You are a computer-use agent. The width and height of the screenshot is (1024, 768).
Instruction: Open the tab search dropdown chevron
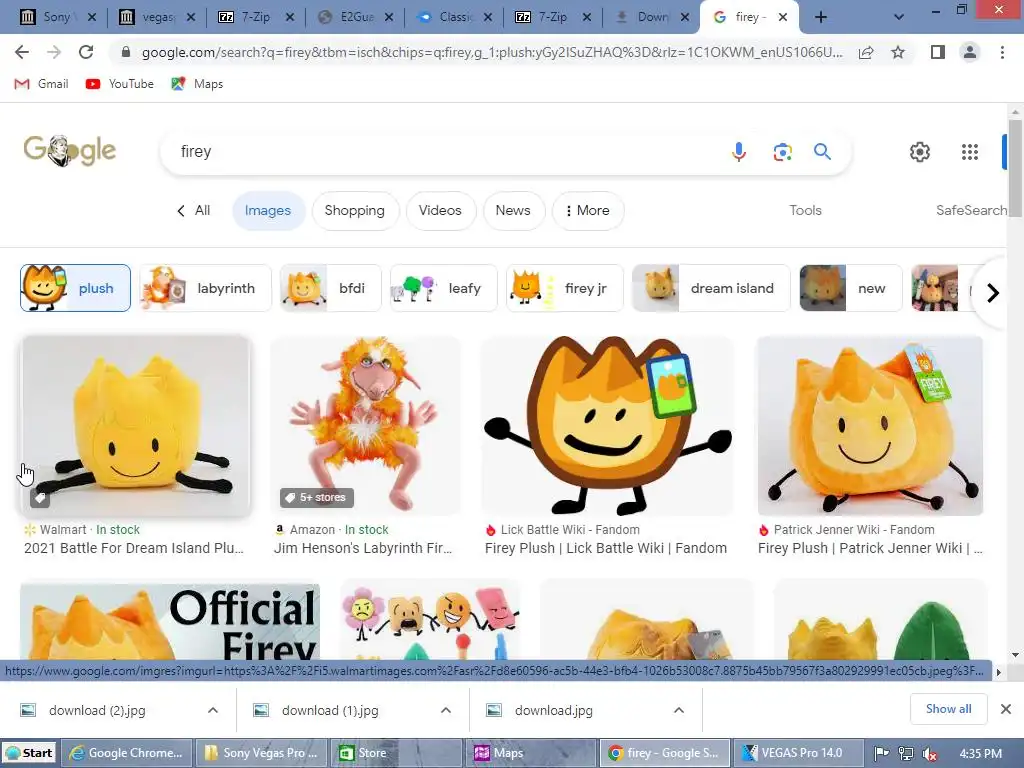tap(899, 17)
